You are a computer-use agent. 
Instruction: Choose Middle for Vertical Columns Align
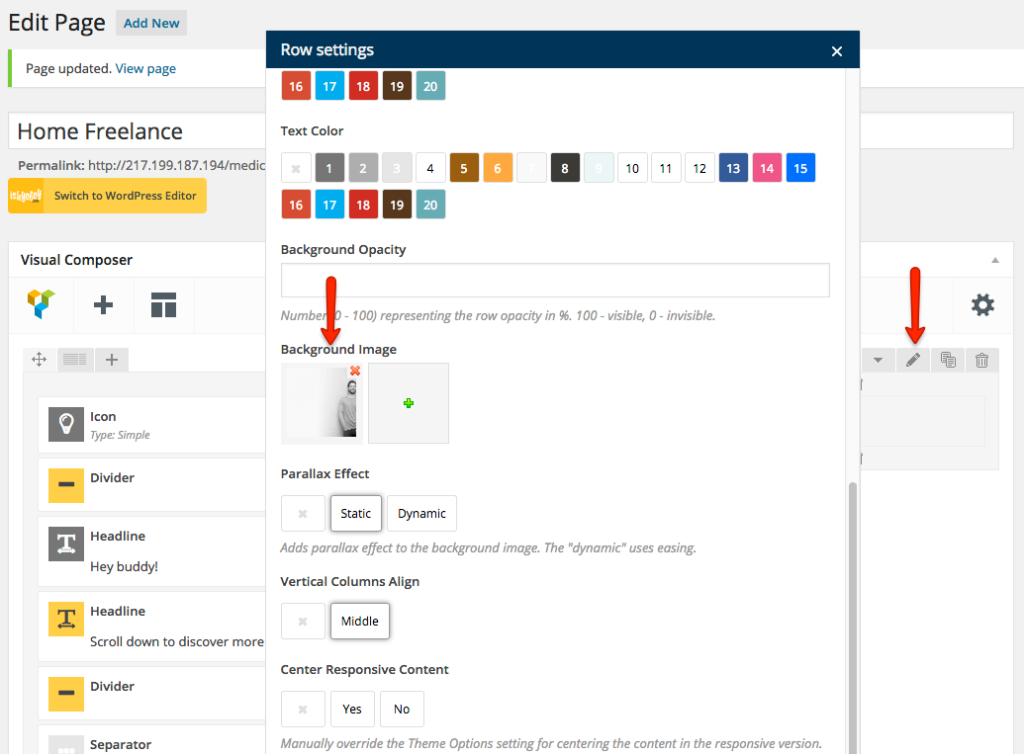360,621
